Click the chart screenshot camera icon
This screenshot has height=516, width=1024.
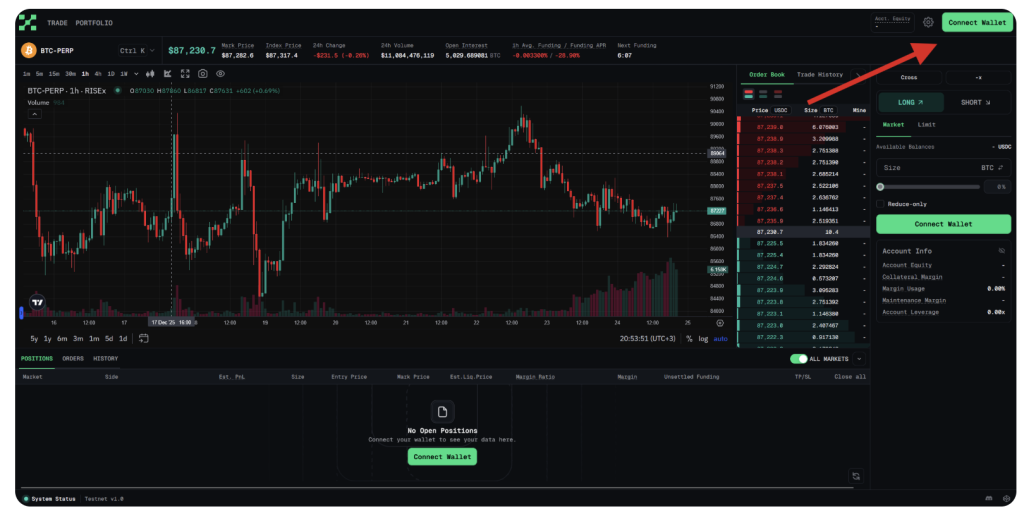[203, 73]
